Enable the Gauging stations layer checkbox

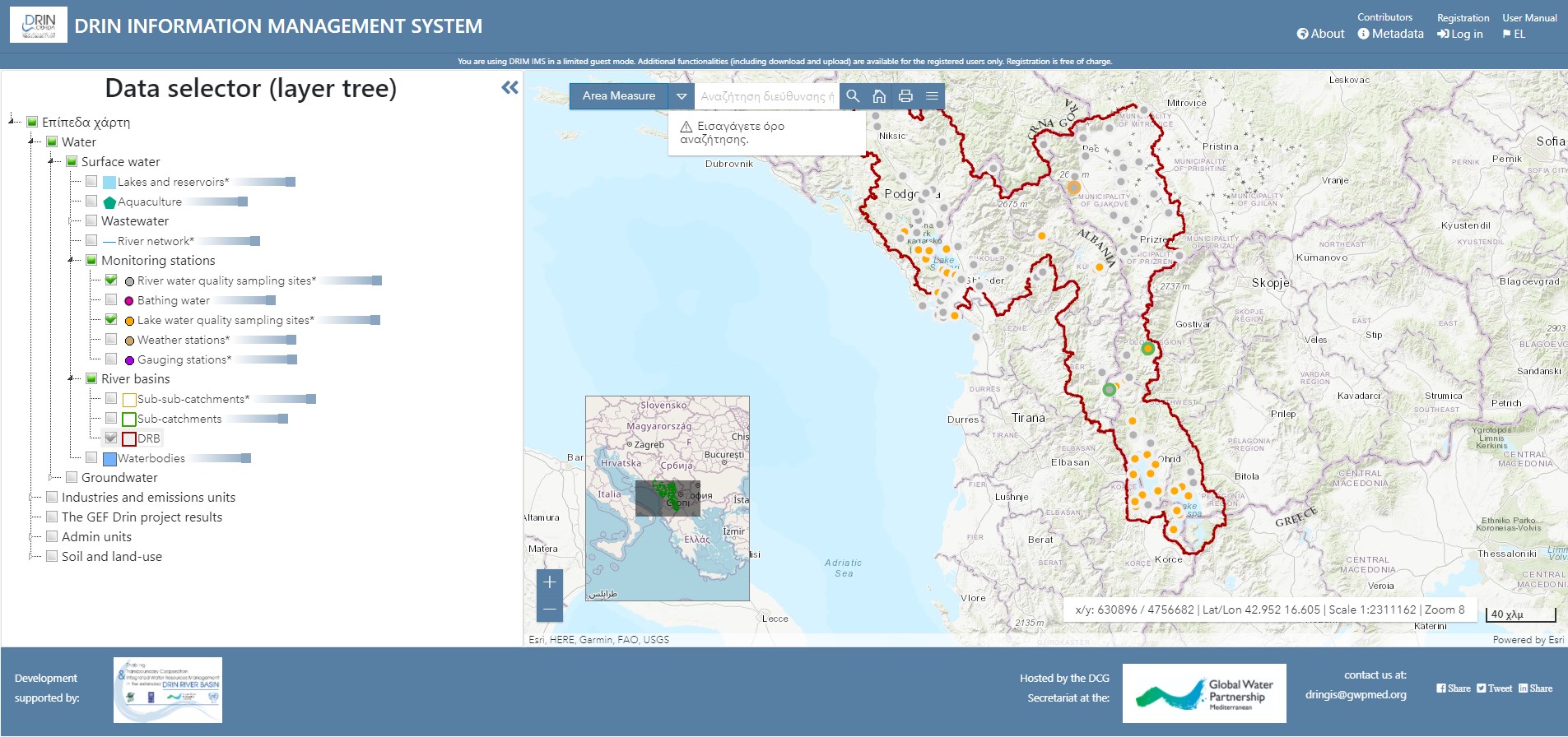point(111,359)
